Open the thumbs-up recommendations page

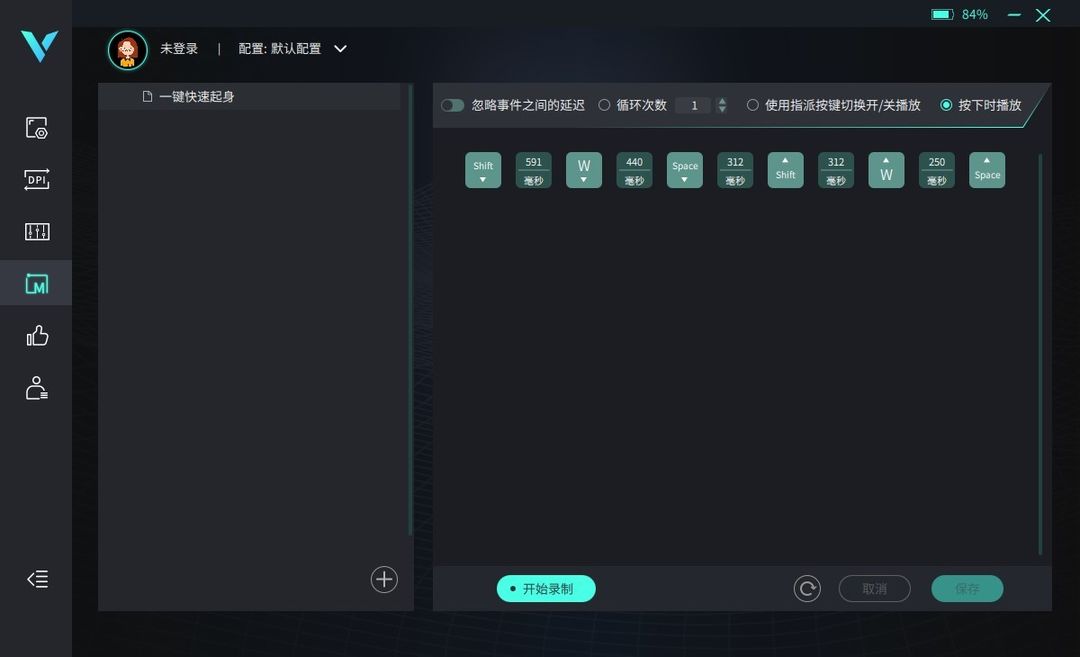coord(37,336)
